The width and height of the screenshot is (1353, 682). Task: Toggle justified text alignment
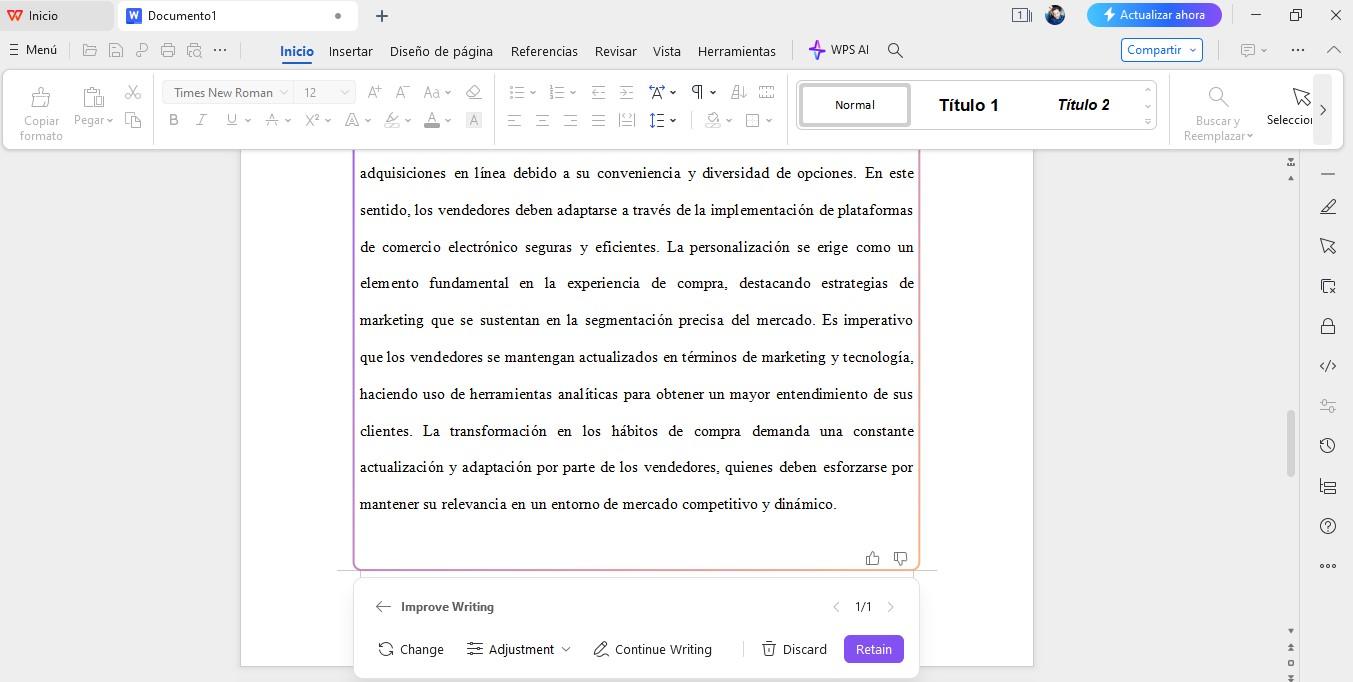598,120
